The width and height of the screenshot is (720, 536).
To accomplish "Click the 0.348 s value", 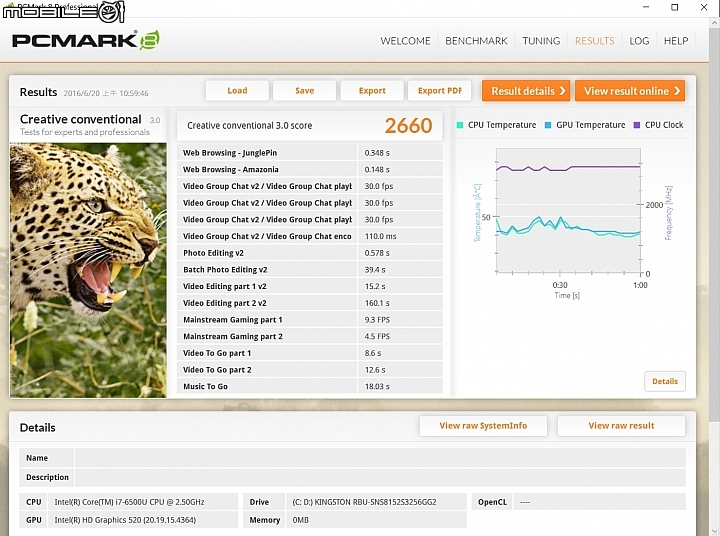I will pyautogui.click(x=377, y=153).
